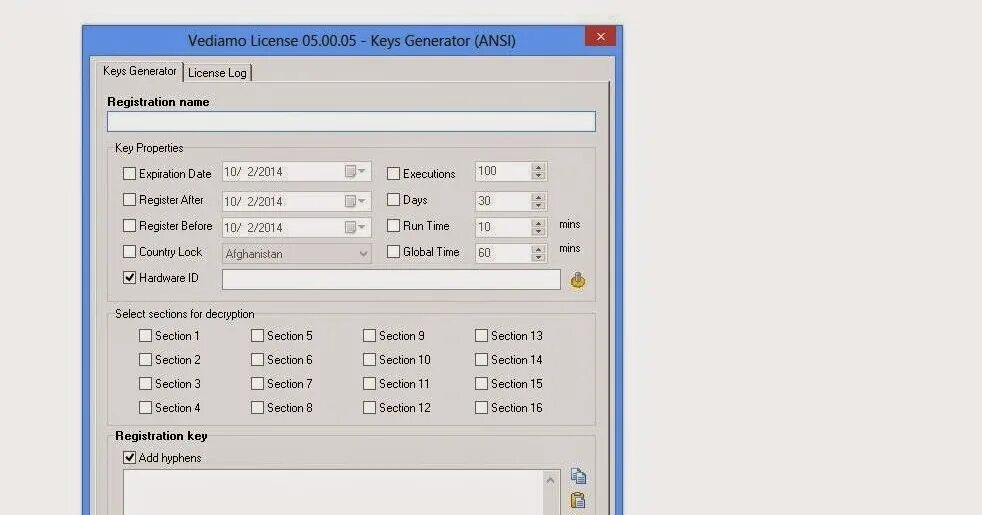Uncheck the Hardware ID checkbox
This screenshot has height=515, width=982.
click(130, 278)
